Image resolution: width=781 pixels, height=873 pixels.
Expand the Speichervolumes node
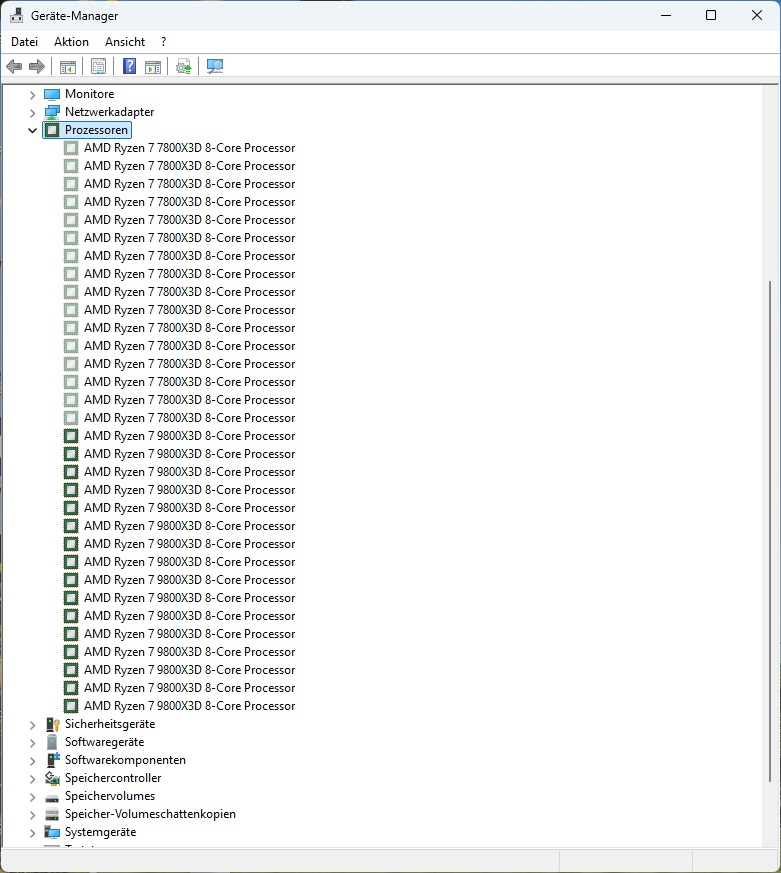(x=32, y=797)
